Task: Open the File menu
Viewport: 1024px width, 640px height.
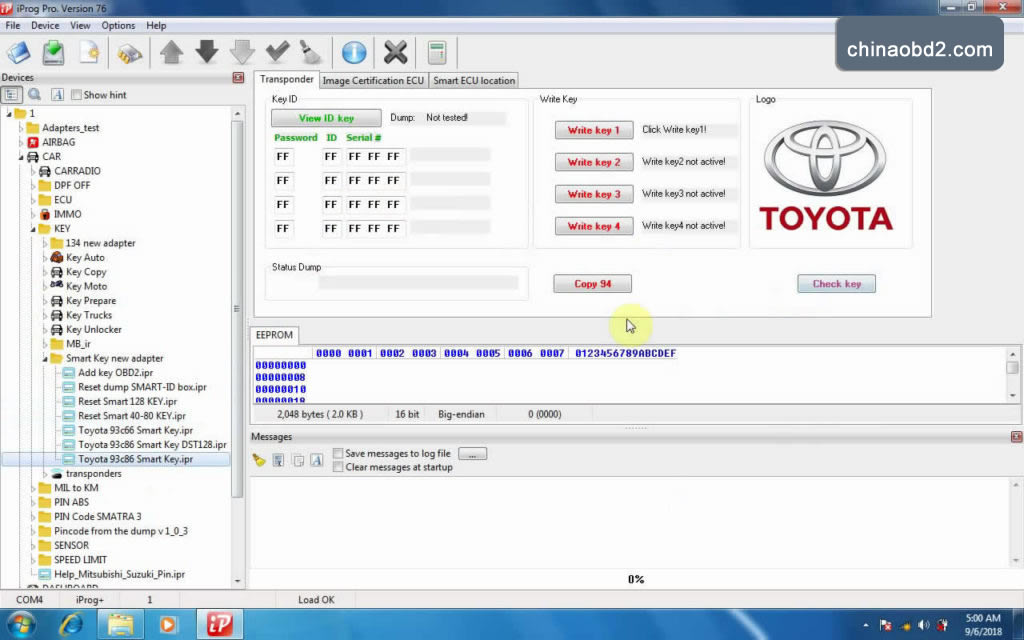Action: [x=12, y=25]
